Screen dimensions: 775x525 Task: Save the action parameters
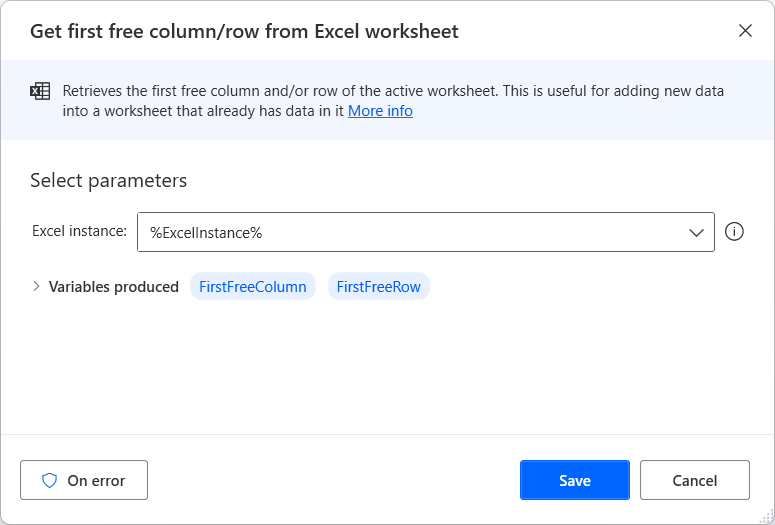click(574, 480)
